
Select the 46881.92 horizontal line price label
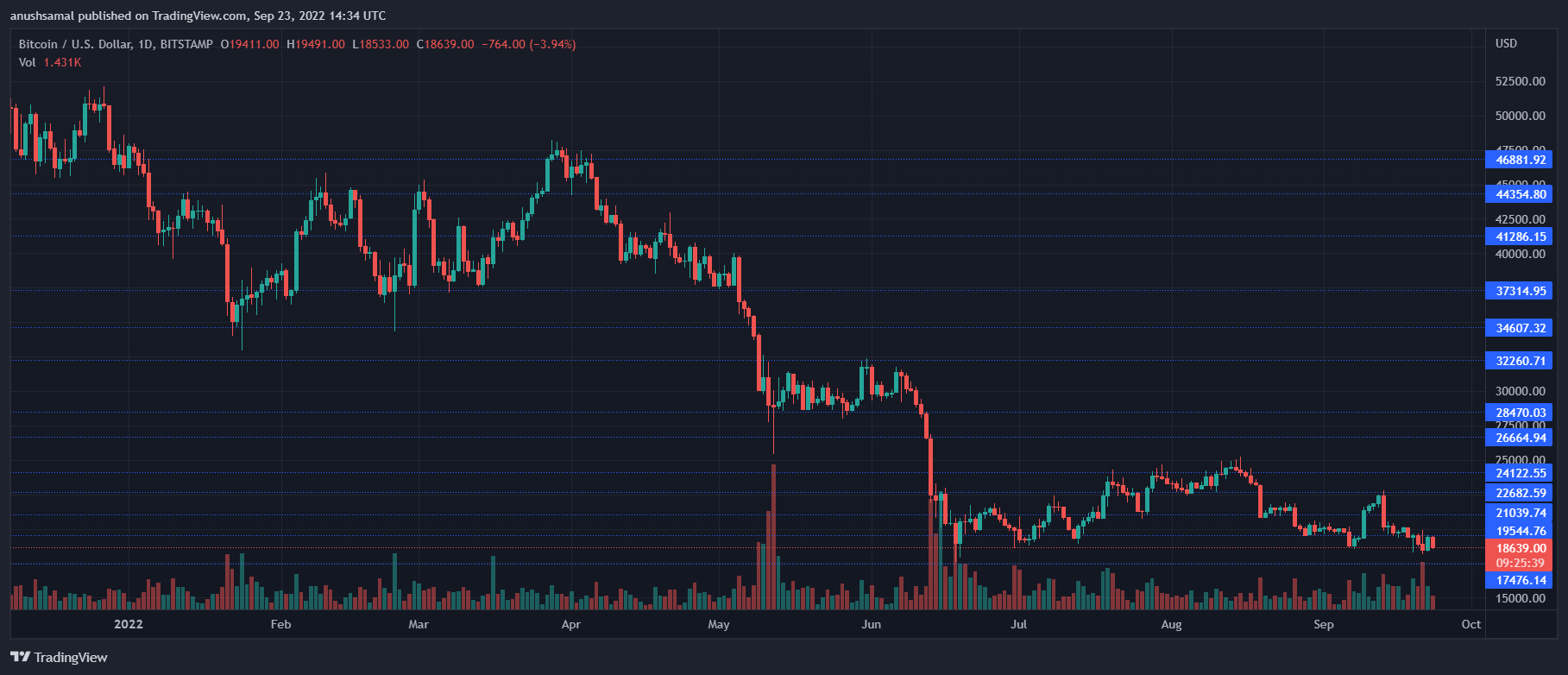click(1521, 160)
